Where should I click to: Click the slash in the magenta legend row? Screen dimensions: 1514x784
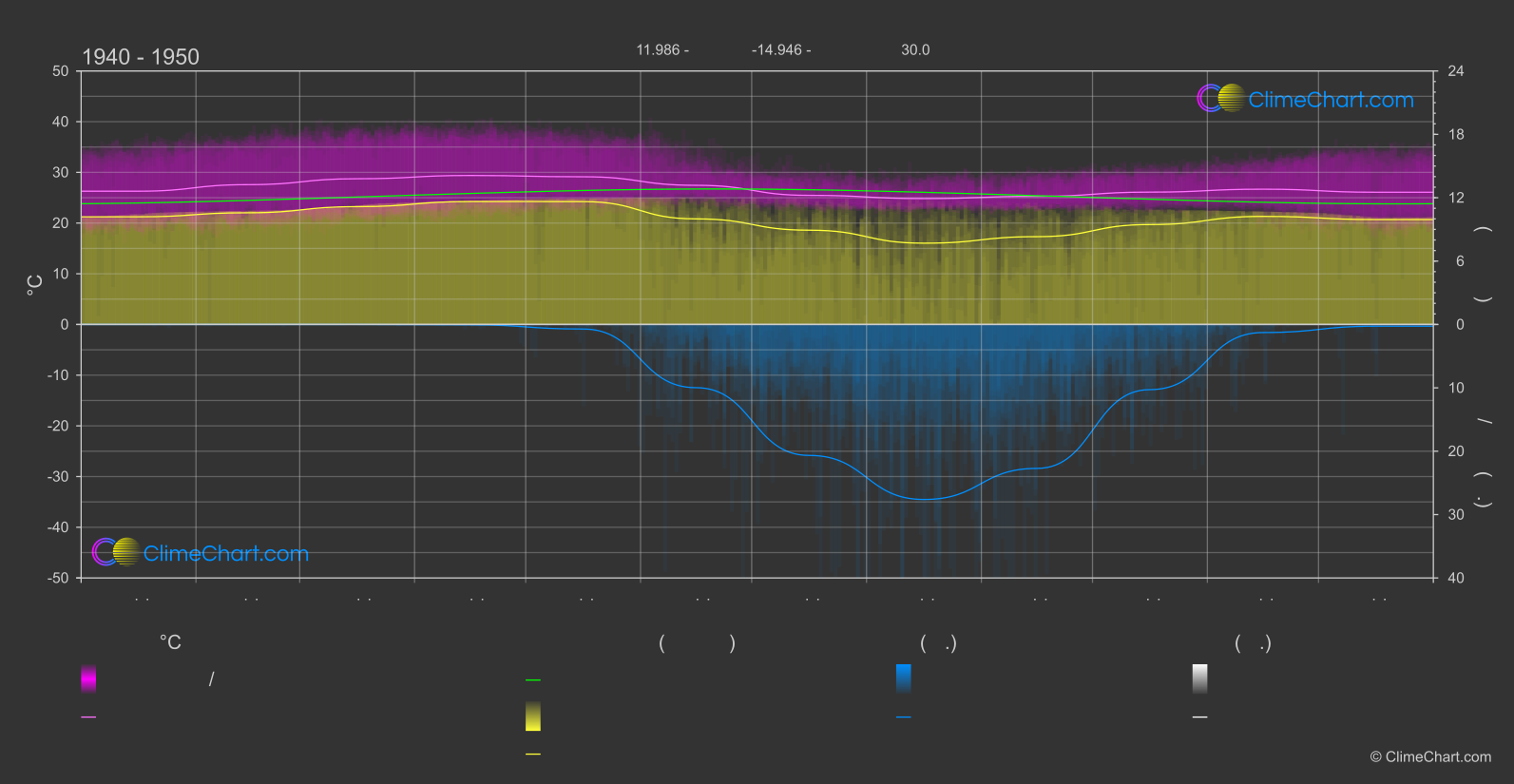[211, 679]
